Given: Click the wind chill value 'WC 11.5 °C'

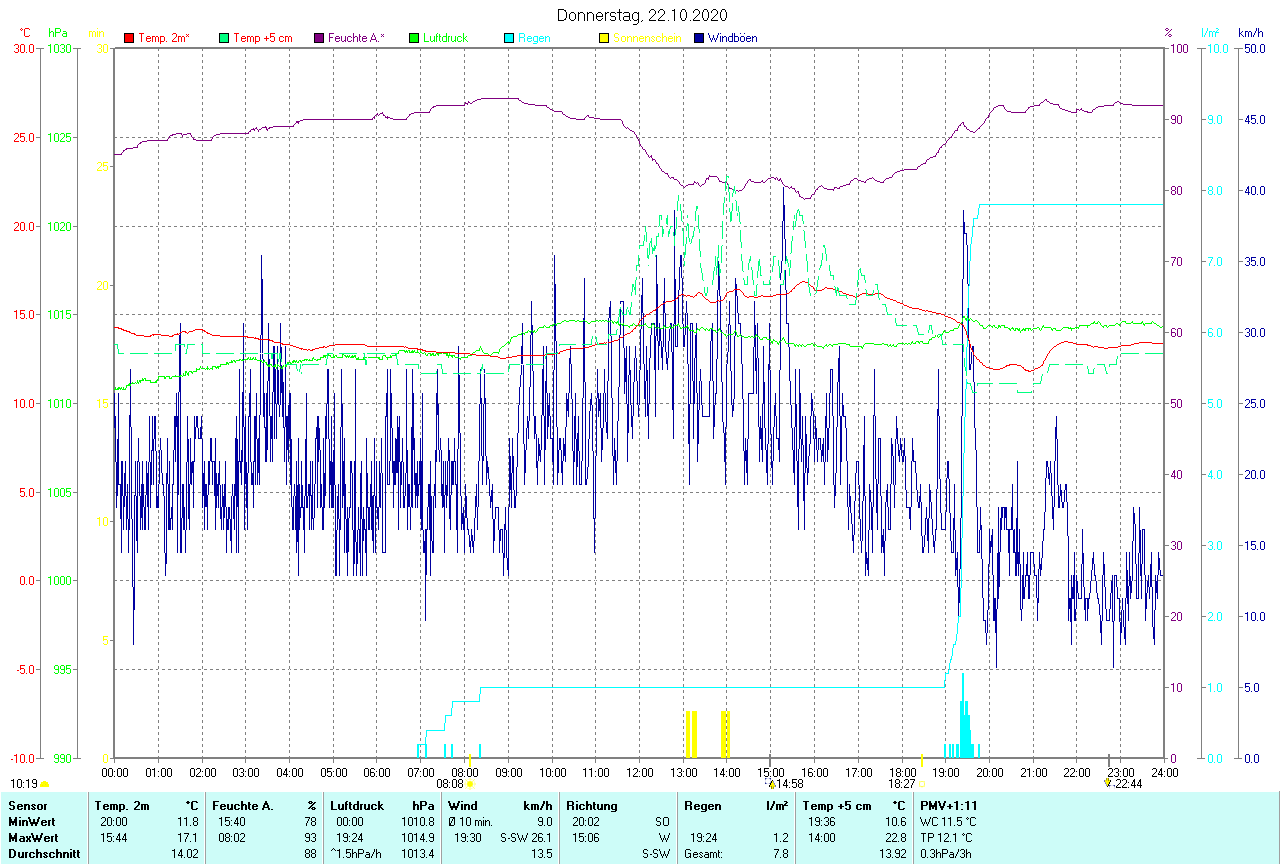Looking at the screenshot, I should click(949, 822).
